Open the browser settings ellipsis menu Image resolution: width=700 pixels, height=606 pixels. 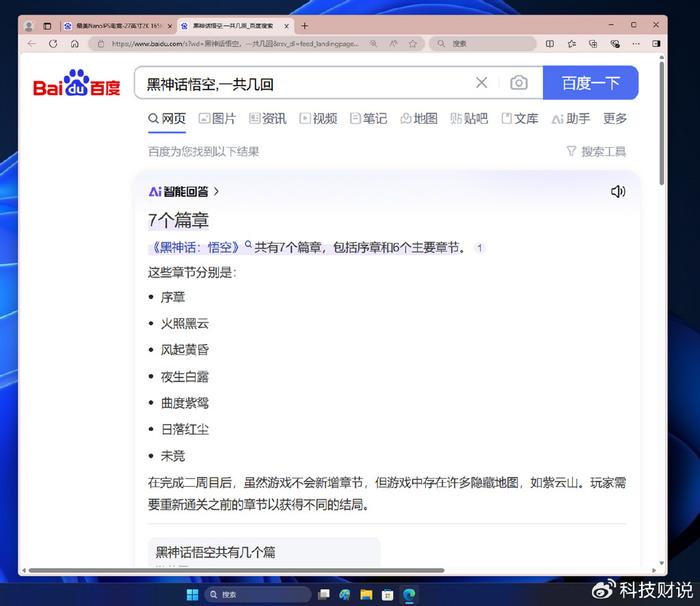point(636,43)
